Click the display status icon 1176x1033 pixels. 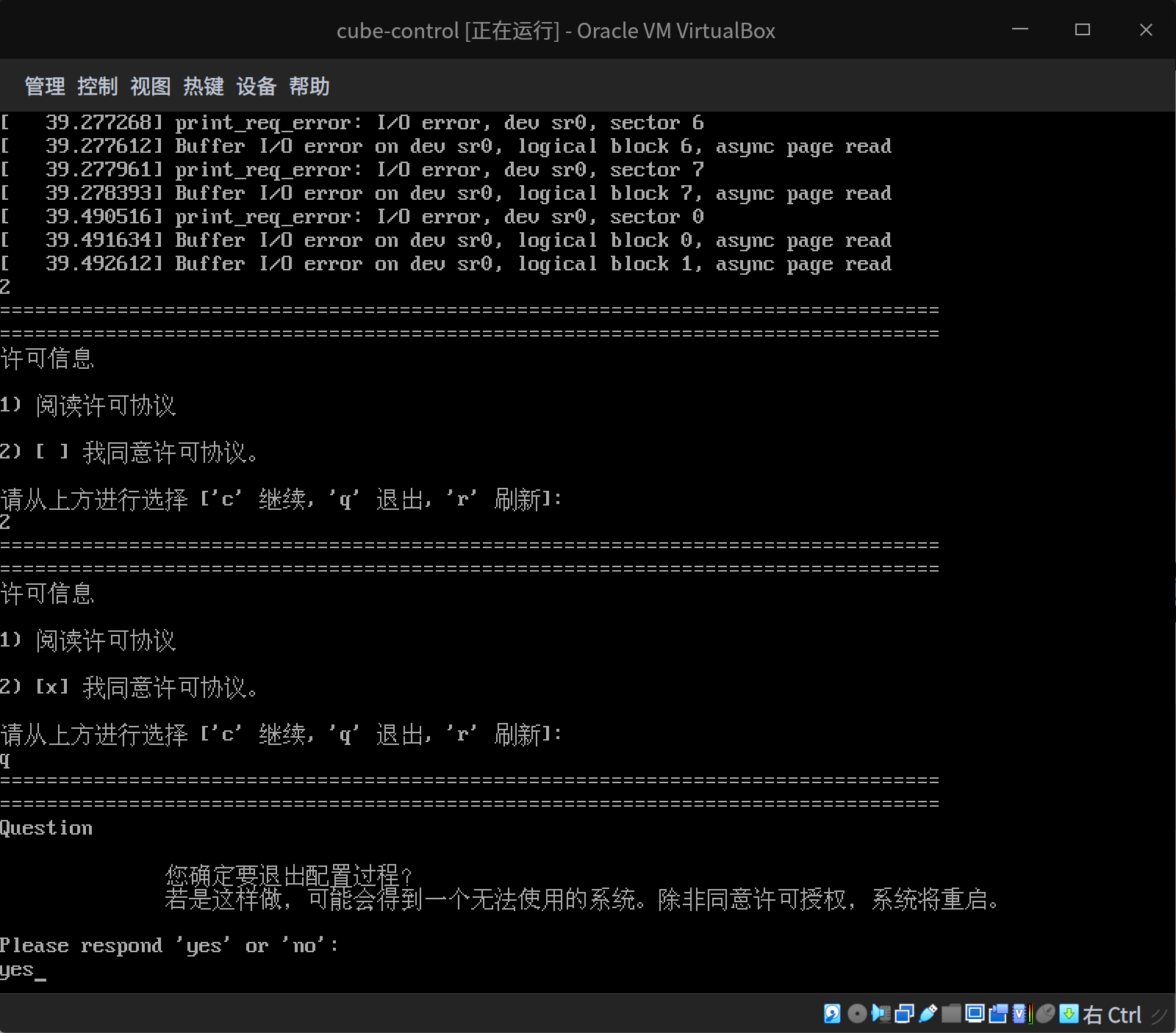pyautogui.click(x=975, y=1015)
